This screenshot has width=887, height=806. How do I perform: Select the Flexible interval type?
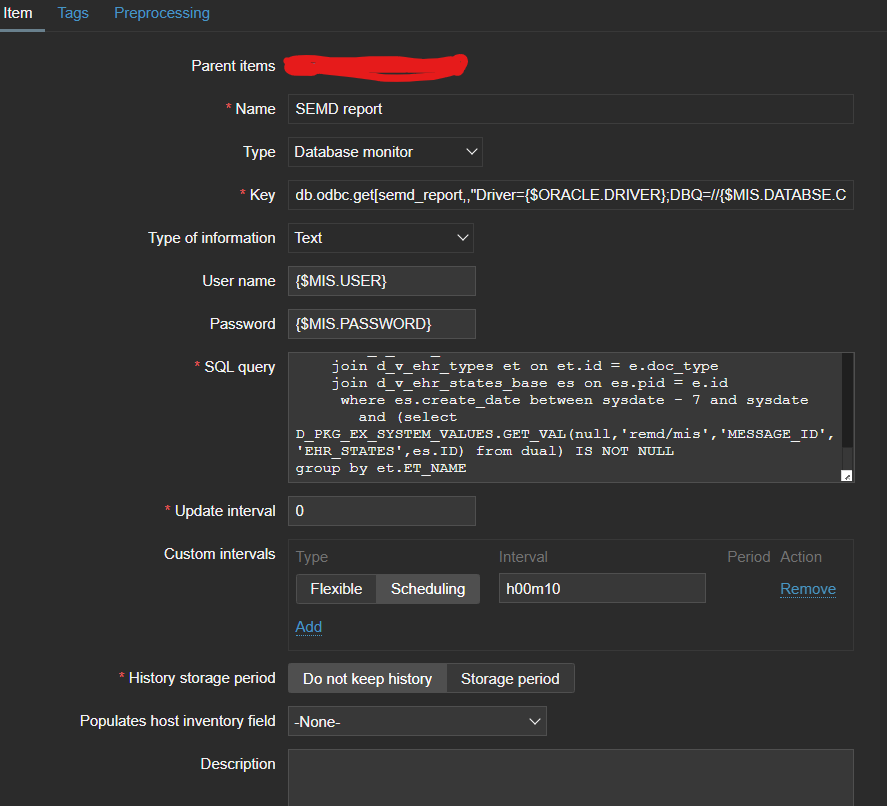pos(336,589)
